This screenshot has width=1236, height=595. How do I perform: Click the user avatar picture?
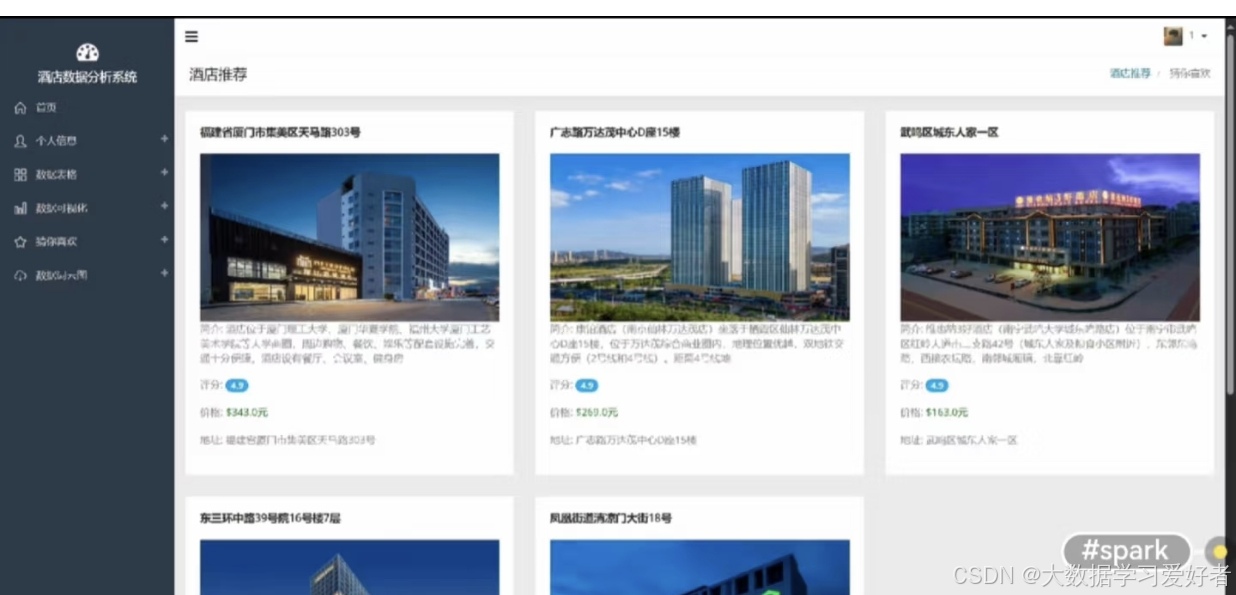coord(1173,36)
